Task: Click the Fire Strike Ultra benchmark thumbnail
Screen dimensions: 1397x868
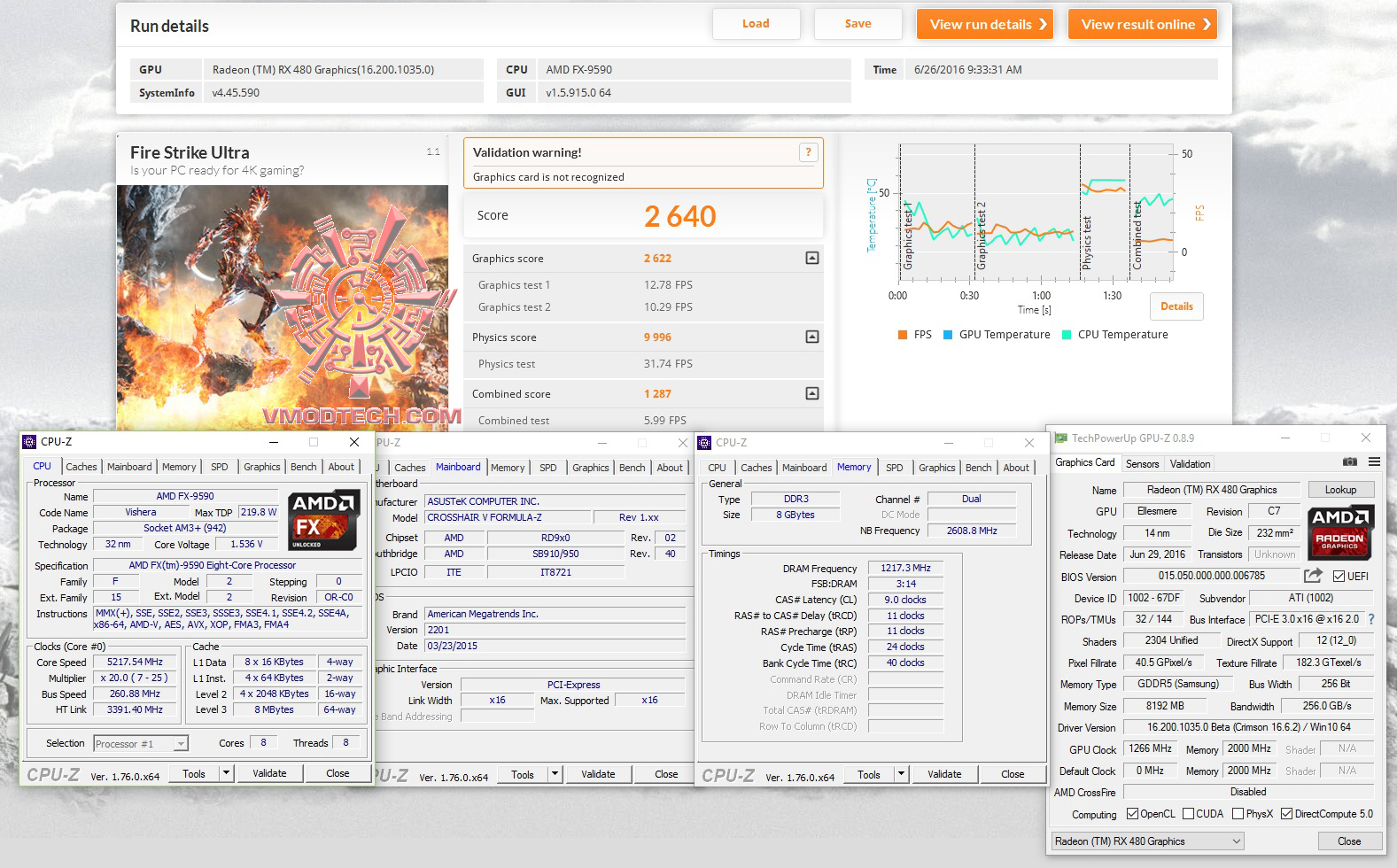Action: click(x=283, y=306)
